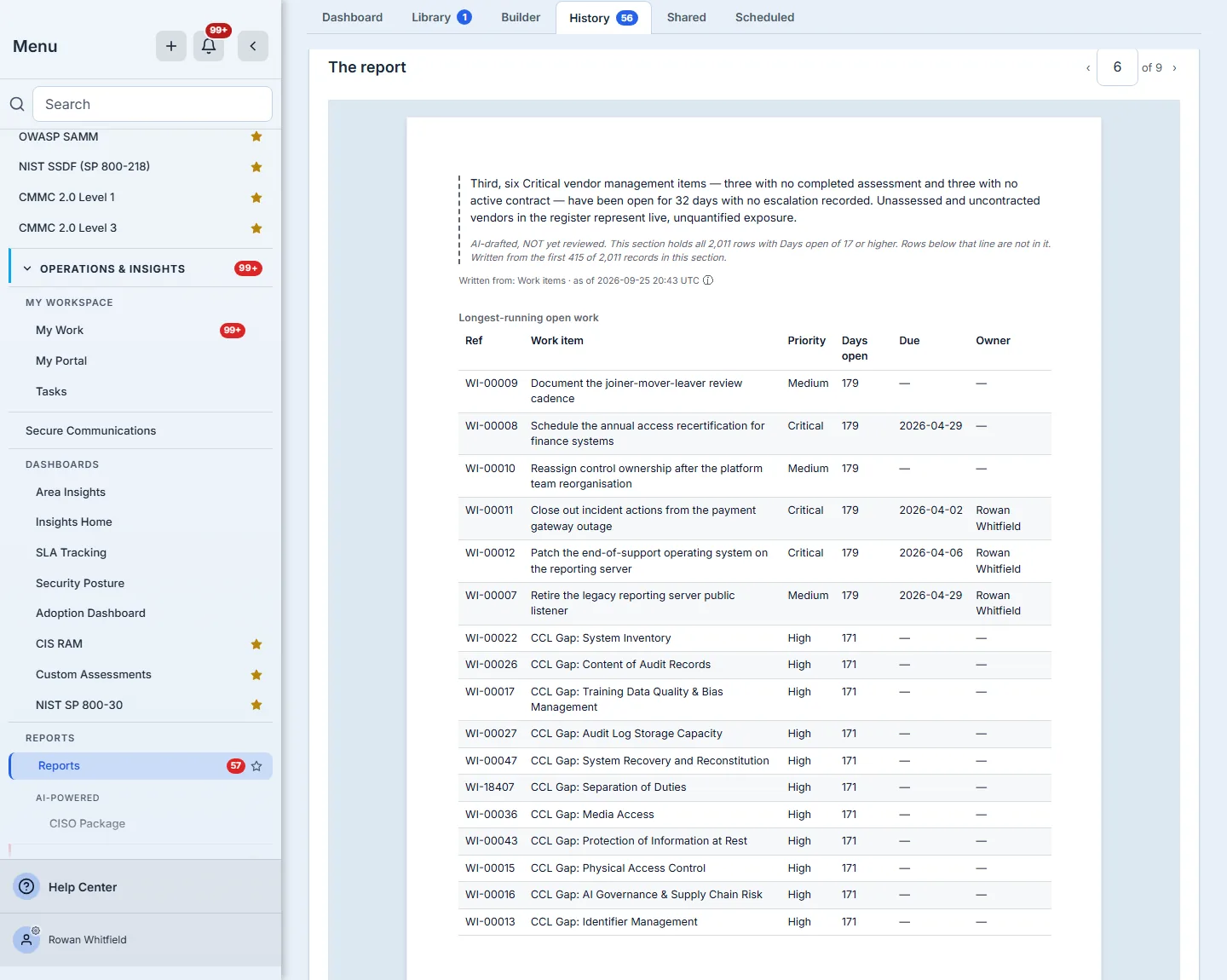Open the Library tab
The image size is (1227, 980).
(441, 17)
